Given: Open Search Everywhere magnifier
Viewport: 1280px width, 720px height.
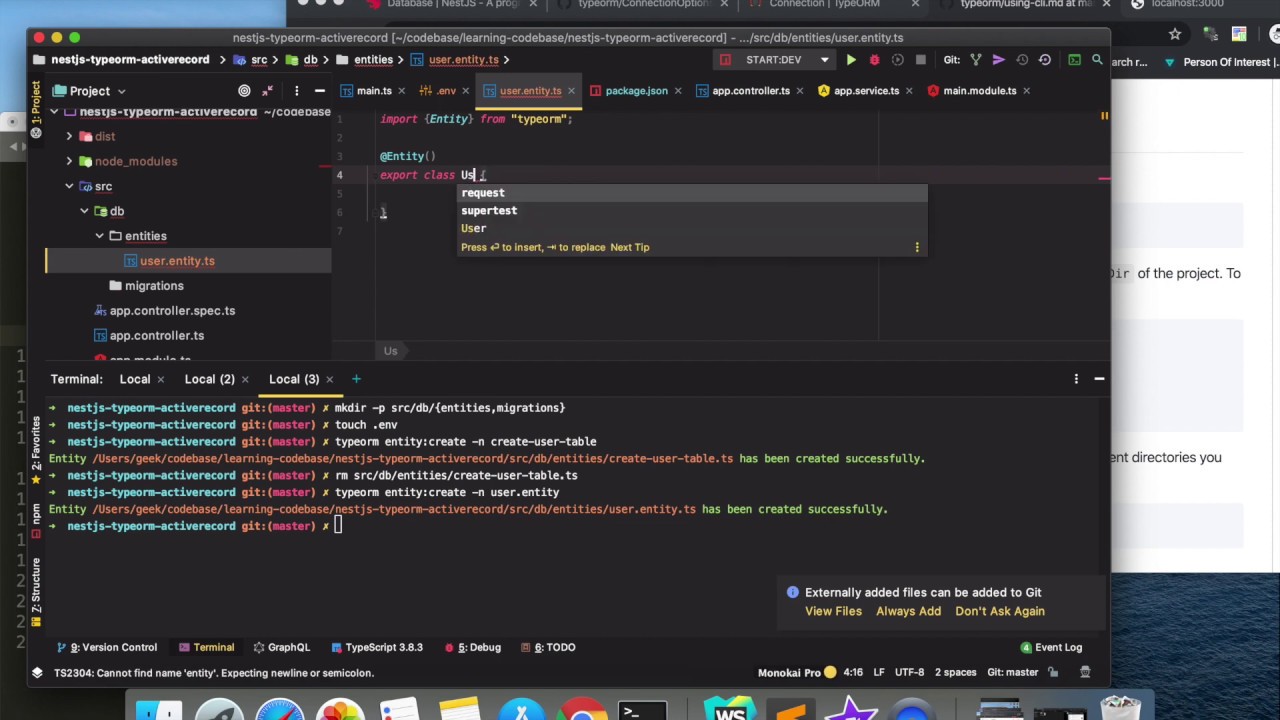Looking at the screenshot, I should (1097, 59).
